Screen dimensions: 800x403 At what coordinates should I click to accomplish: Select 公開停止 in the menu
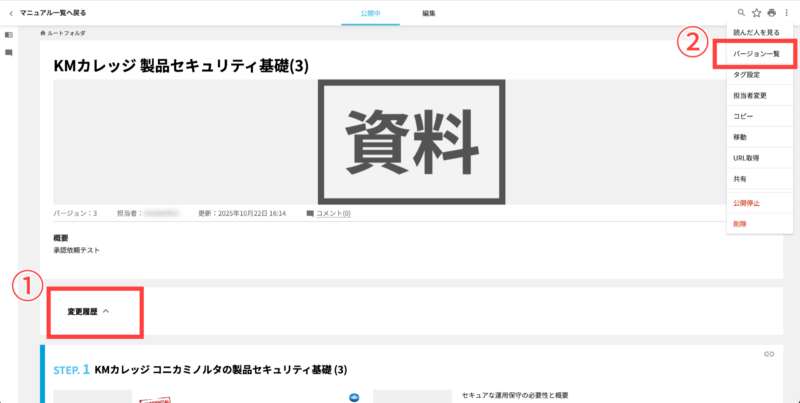click(x=760, y=203)
